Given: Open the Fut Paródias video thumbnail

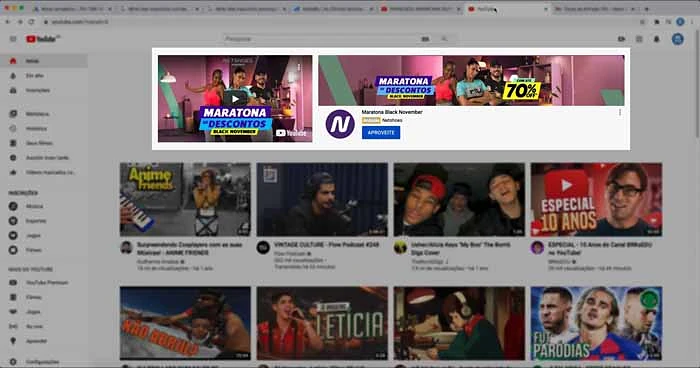Looking at the screenshot, I should click(x=596, y=323).
